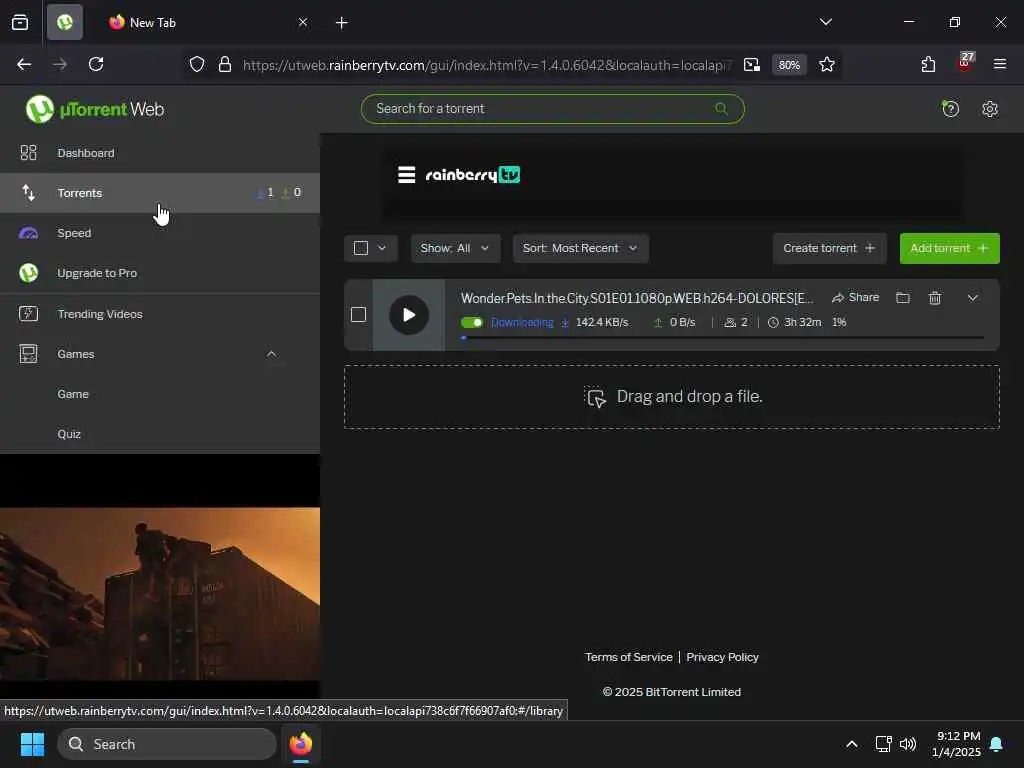
Task: Click the Drag and drop a file area
Action: click(671, 397)
